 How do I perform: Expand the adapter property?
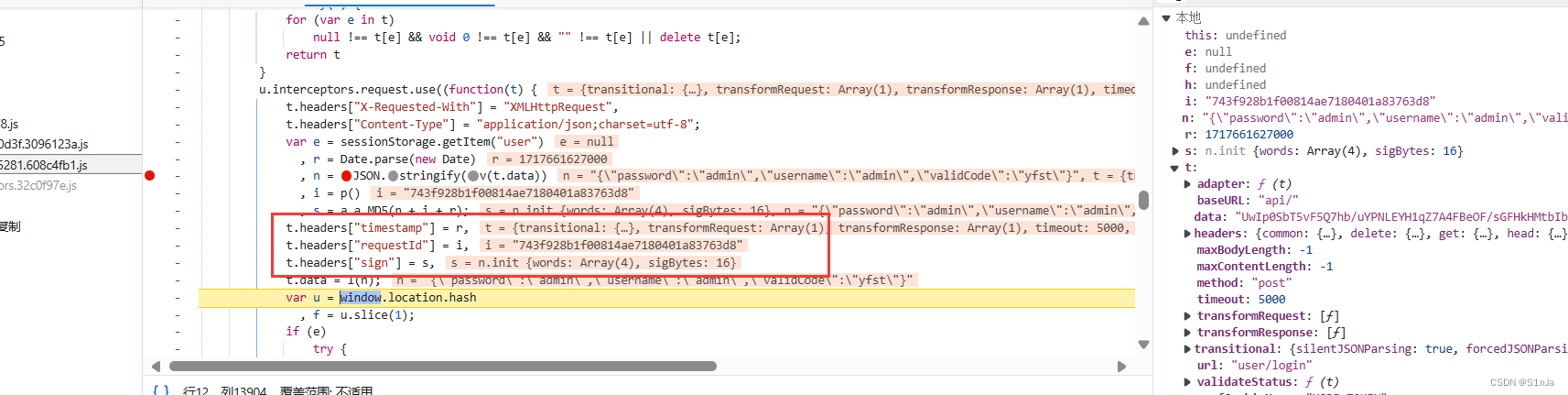(1188, 184)
